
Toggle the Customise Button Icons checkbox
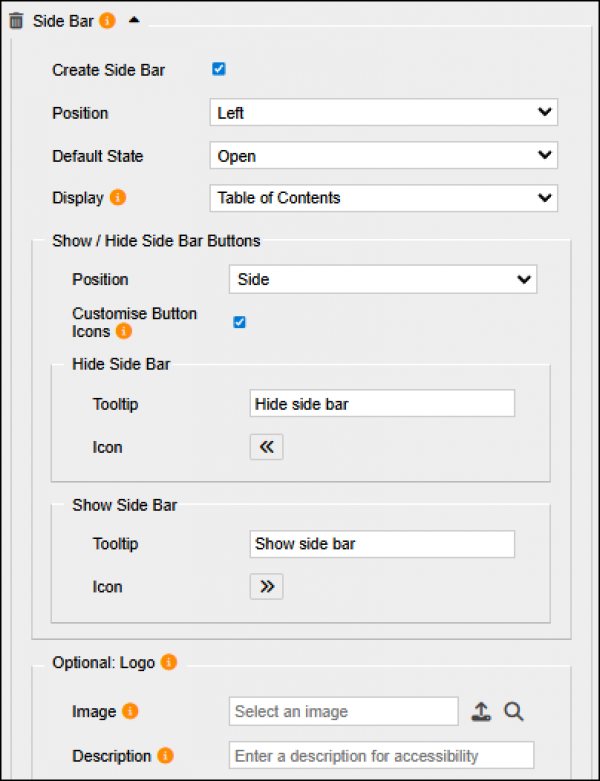[239, 322]
